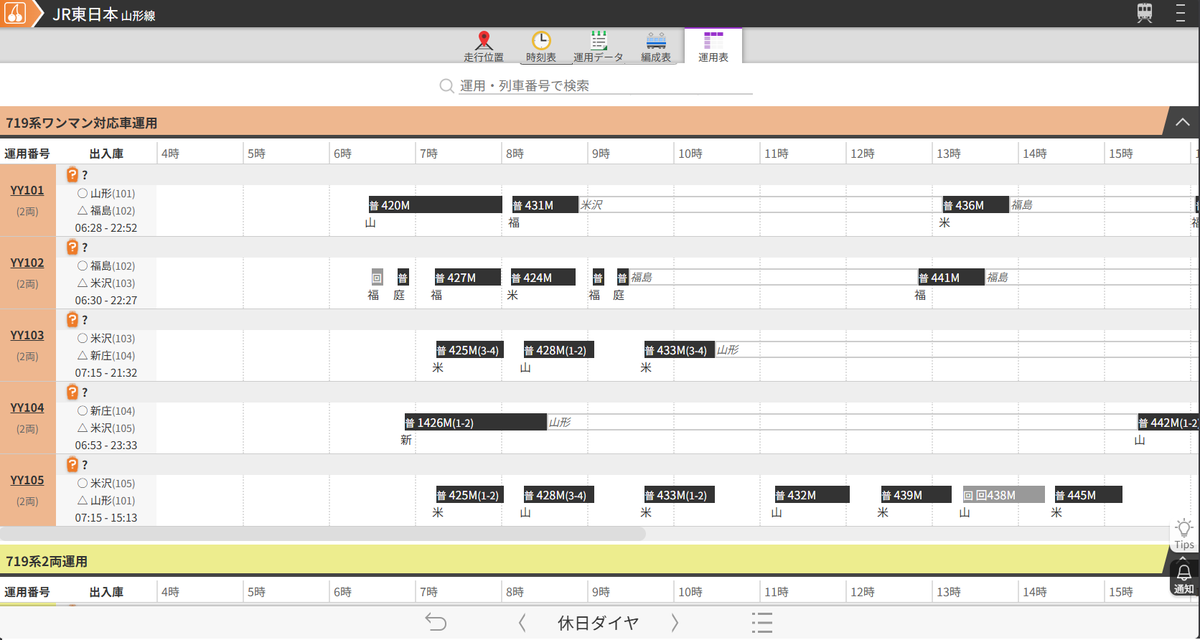Click 07:15 - 15:13 time range text
Viewport: 1200px width, 640px height.
pos(106,518)
